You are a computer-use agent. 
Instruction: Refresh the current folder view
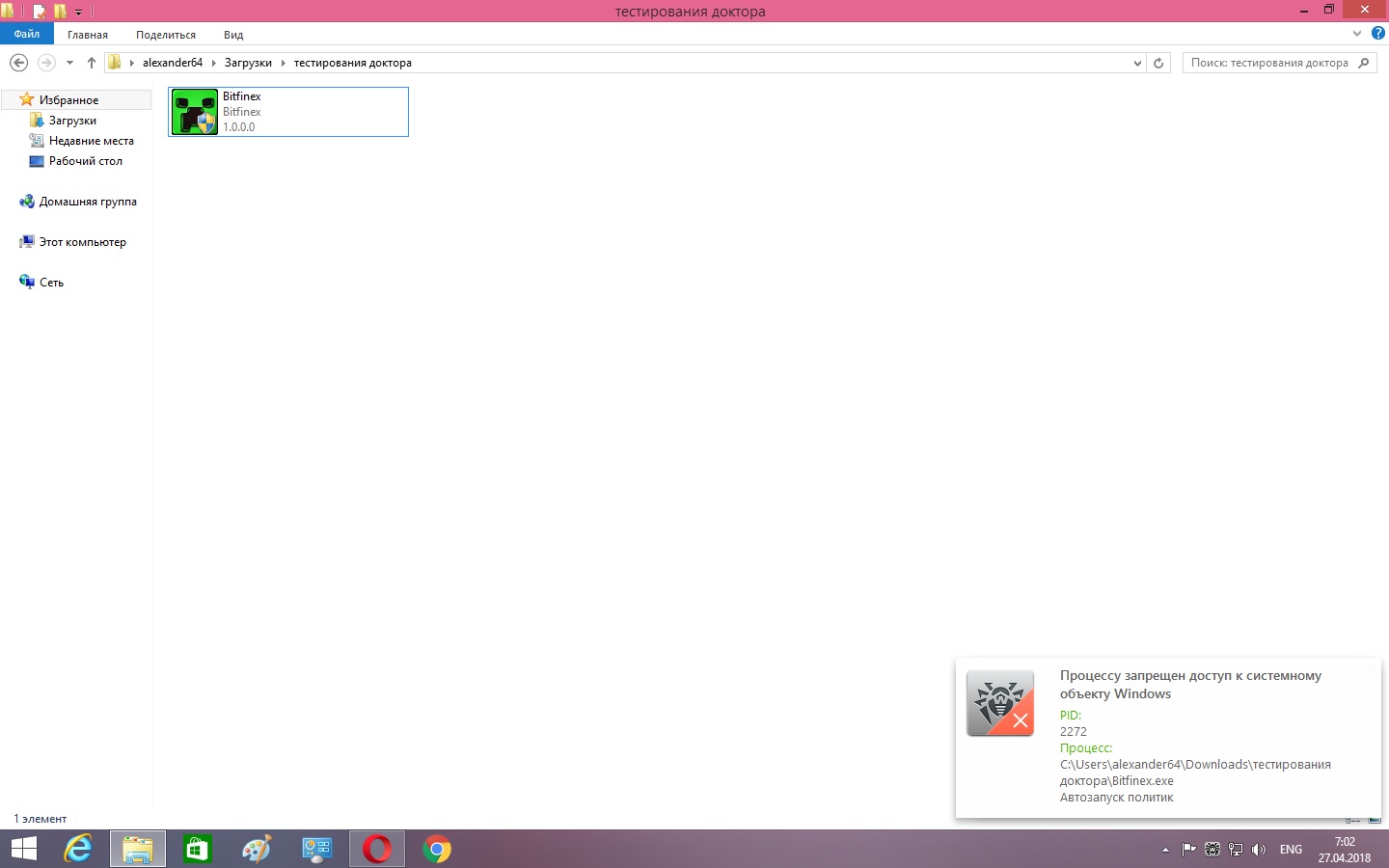click(x=1158, y=63)
